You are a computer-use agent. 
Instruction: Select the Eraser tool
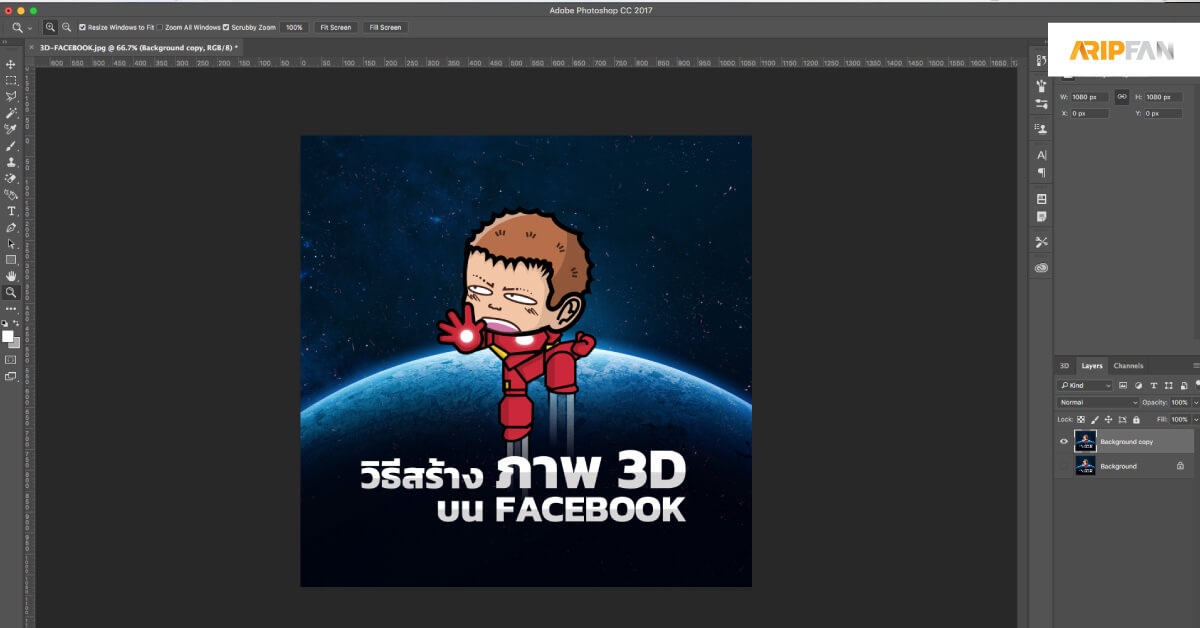point(11,178)
